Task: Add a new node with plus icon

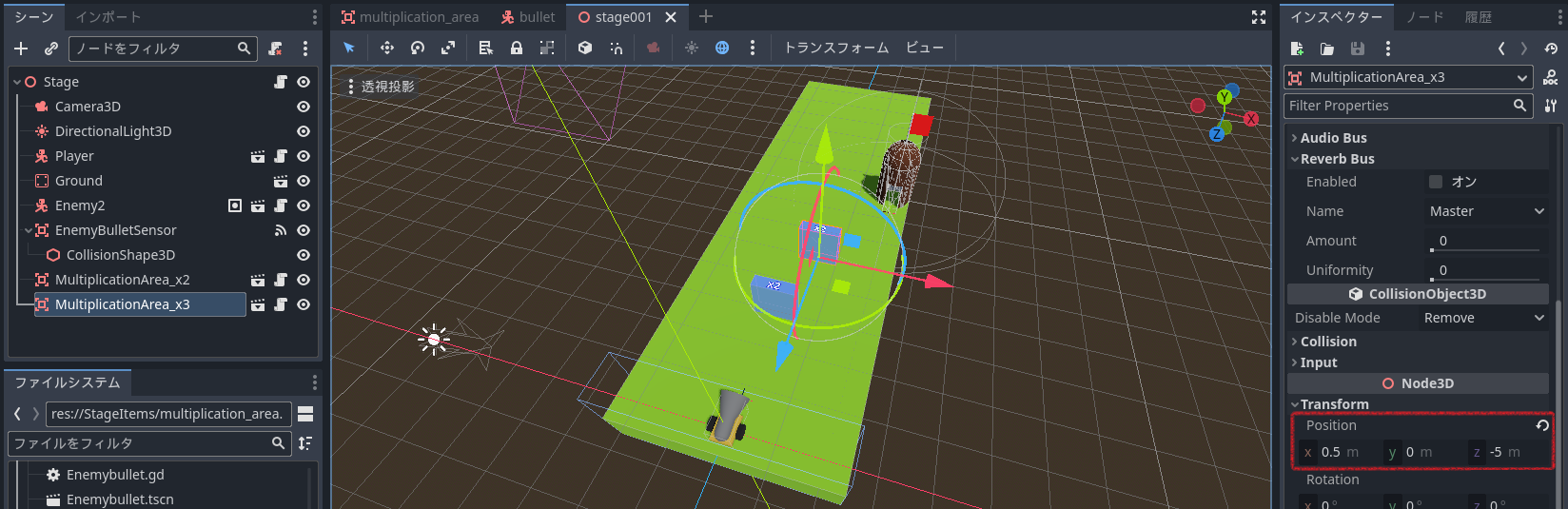Action: tap(21, 49)
